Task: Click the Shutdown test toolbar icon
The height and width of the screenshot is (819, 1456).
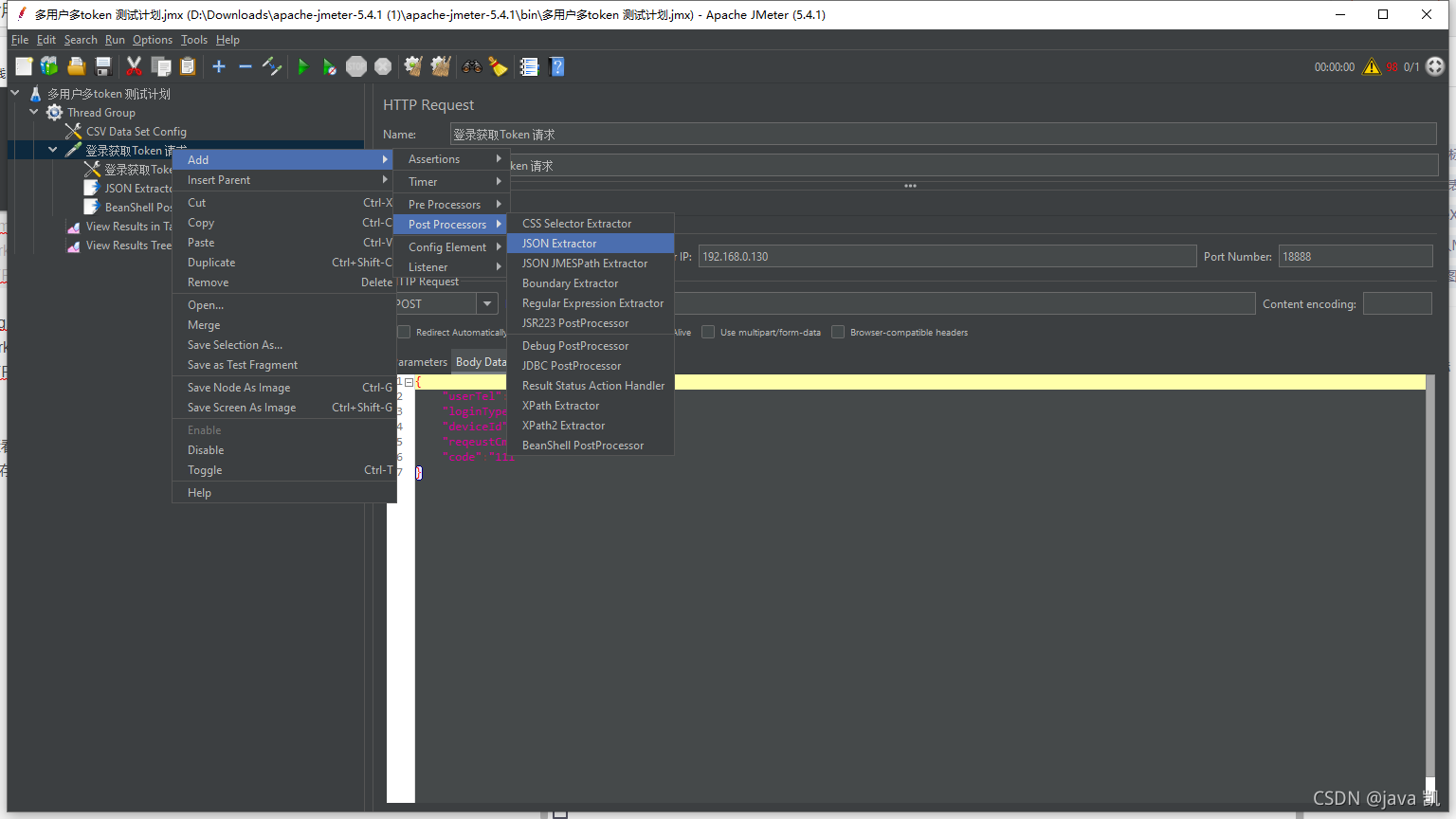Action: tap(383, 66)
